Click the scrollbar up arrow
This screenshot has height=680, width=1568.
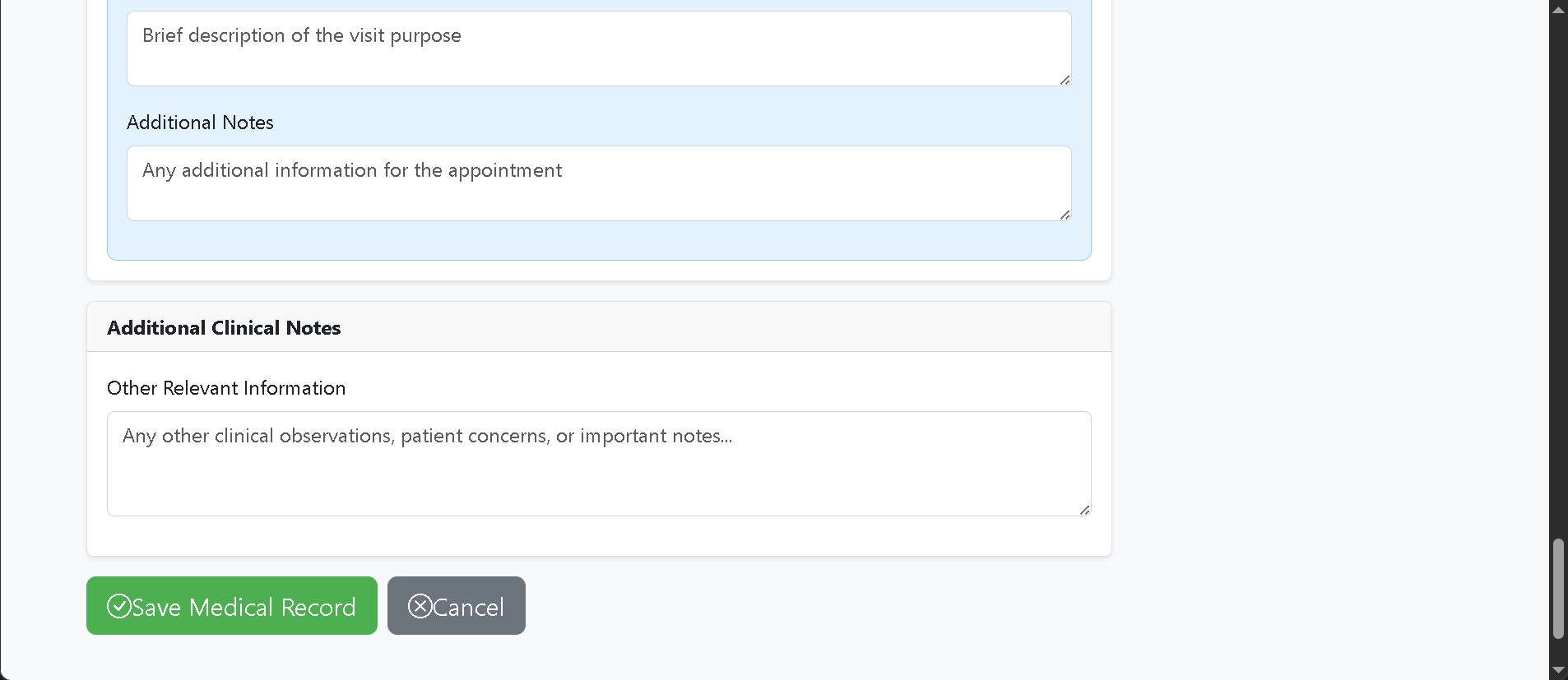1558,9
